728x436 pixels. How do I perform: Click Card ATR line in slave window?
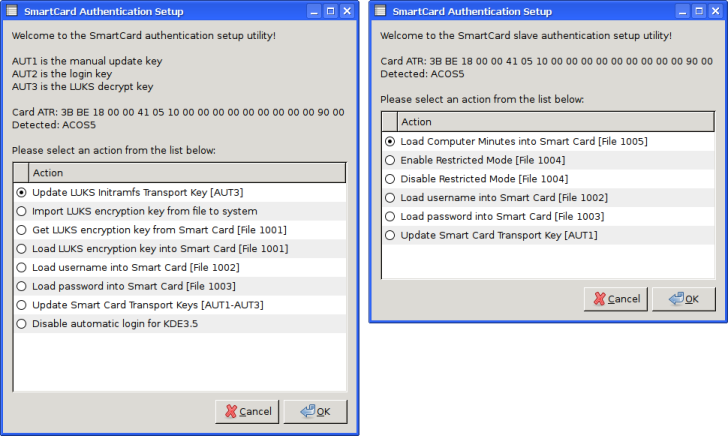tap(546, 61)
